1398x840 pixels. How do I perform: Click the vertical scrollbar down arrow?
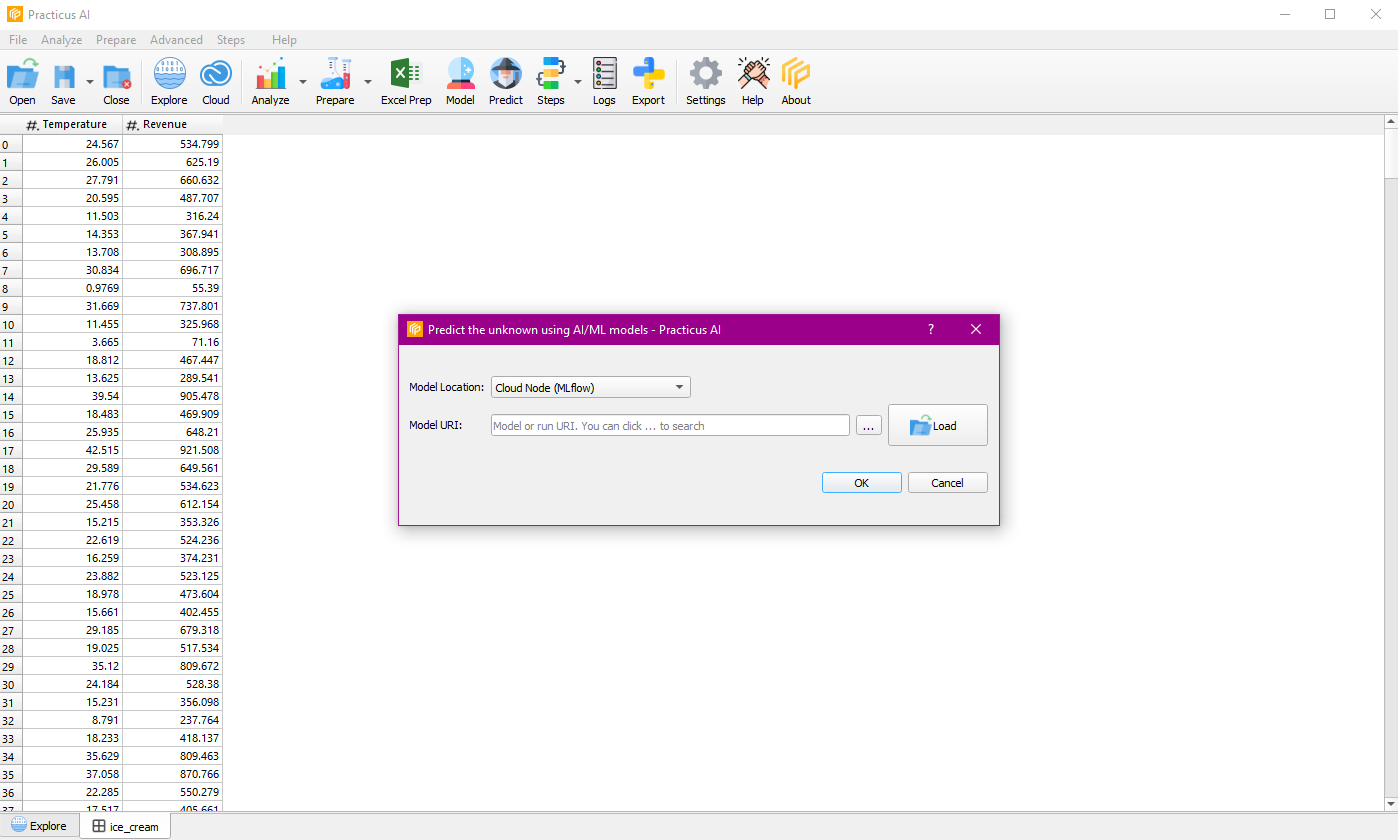coord(1390,803)
